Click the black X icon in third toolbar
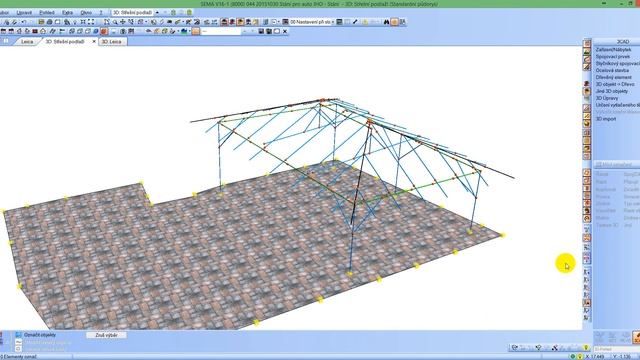This screenshot has height=360, width=640. tap(285, 31)
